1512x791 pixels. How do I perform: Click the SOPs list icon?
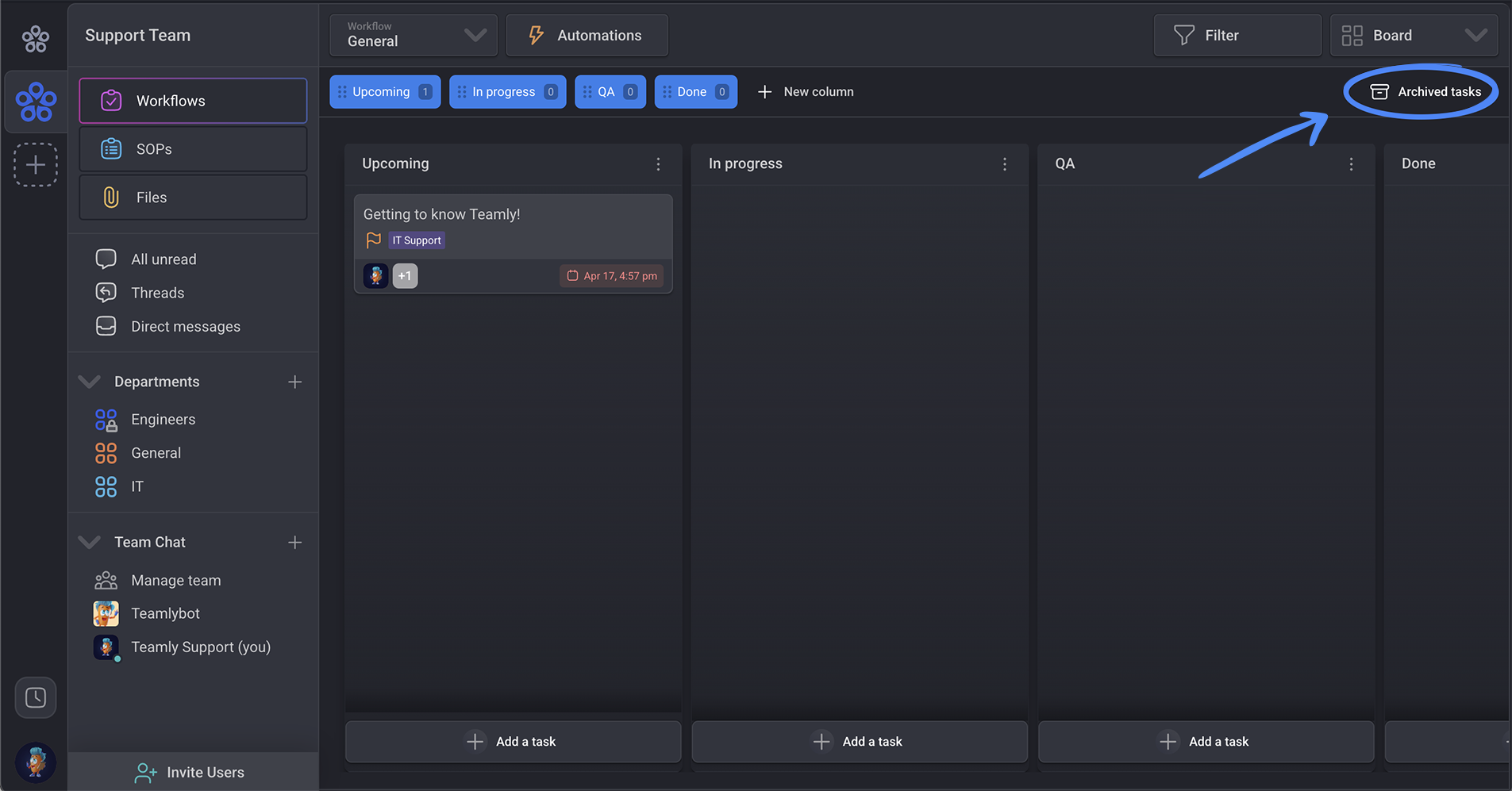(111, 149)
